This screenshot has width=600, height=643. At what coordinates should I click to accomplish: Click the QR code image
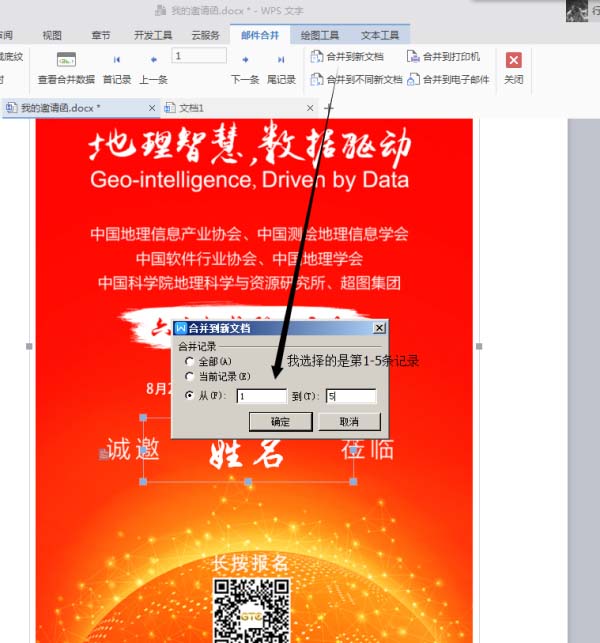[x=251, y=610]
